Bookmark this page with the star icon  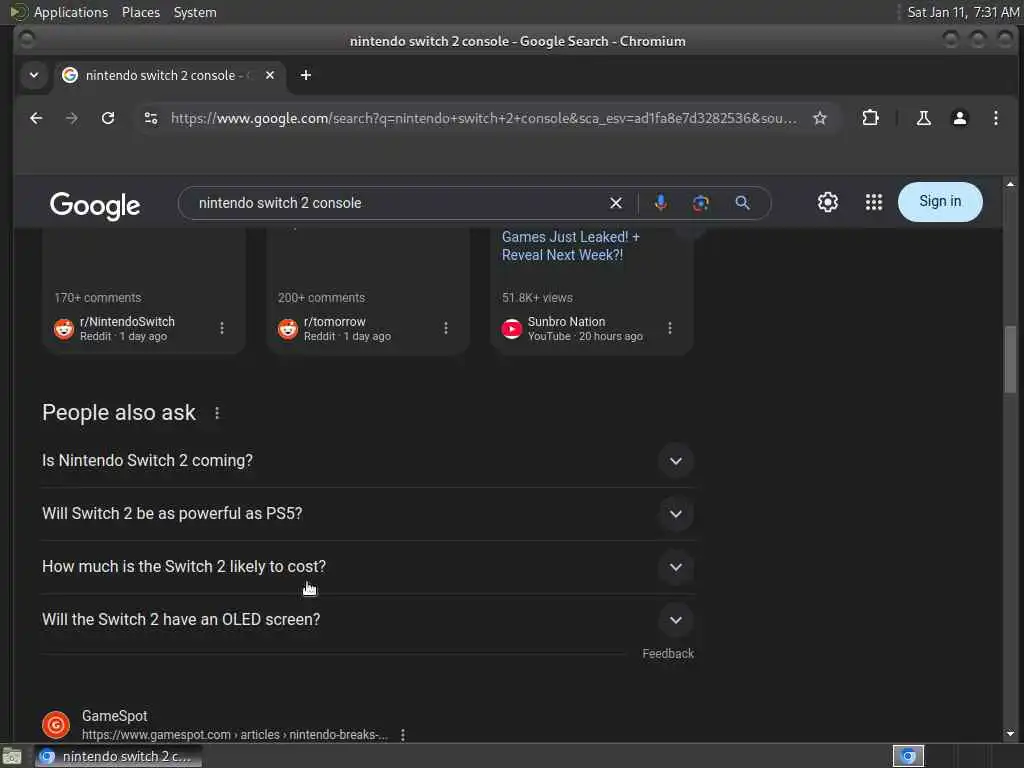820,118
